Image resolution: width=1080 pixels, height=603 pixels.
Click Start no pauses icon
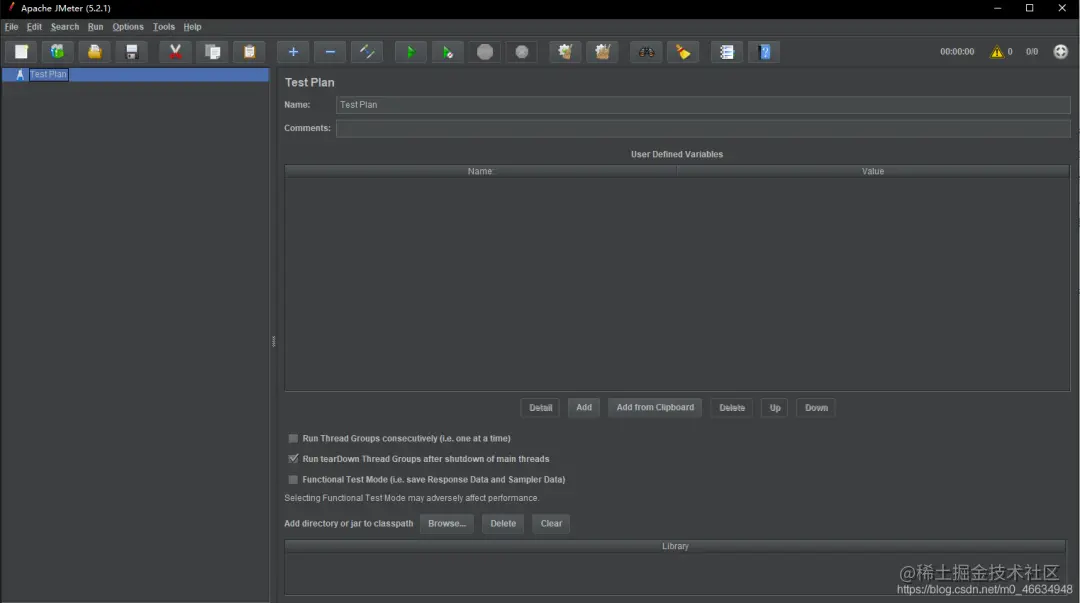pyautogui.click(x=448, y=52)
